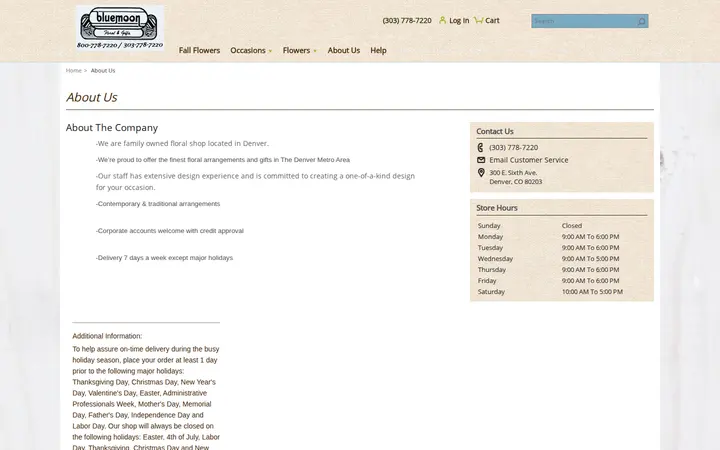The image size is (720, 450).
Task: Go to Home breadcrumb link
Action: (73, 71)
